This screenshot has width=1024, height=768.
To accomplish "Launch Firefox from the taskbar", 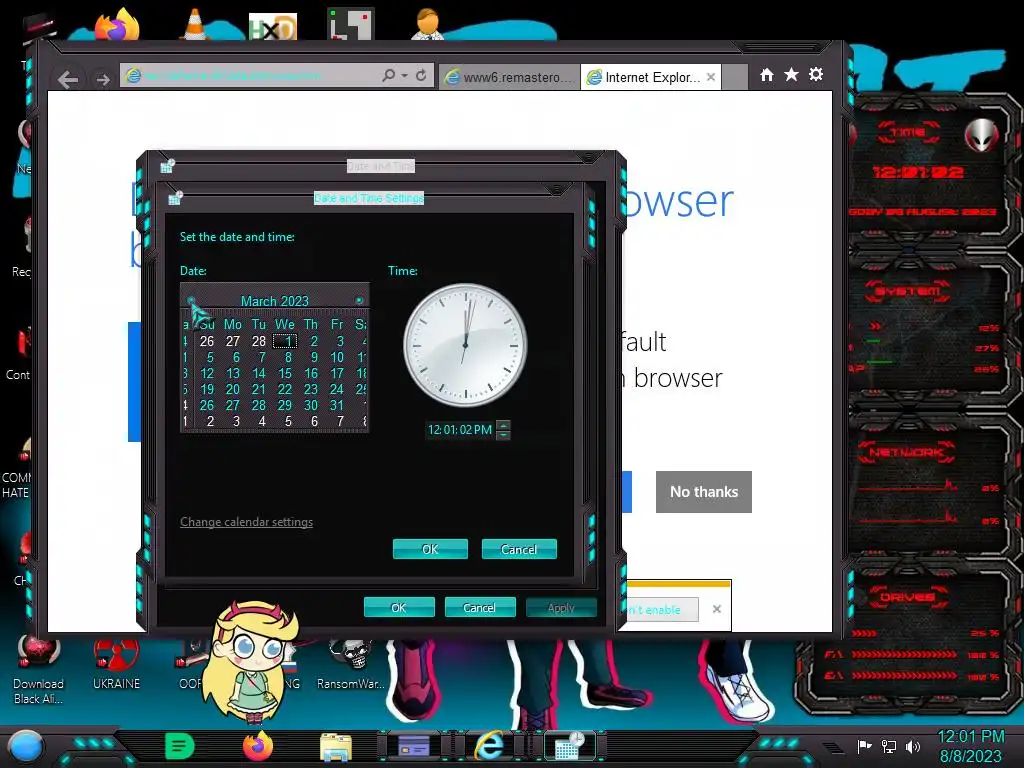I will (x=258, y=746).
